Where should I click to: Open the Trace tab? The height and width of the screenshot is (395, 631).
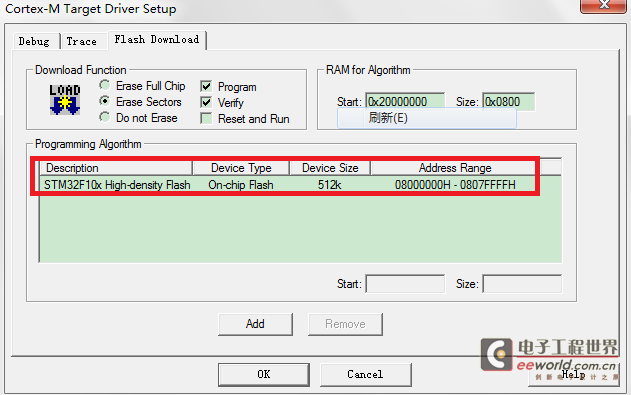[x=81, y=41]
